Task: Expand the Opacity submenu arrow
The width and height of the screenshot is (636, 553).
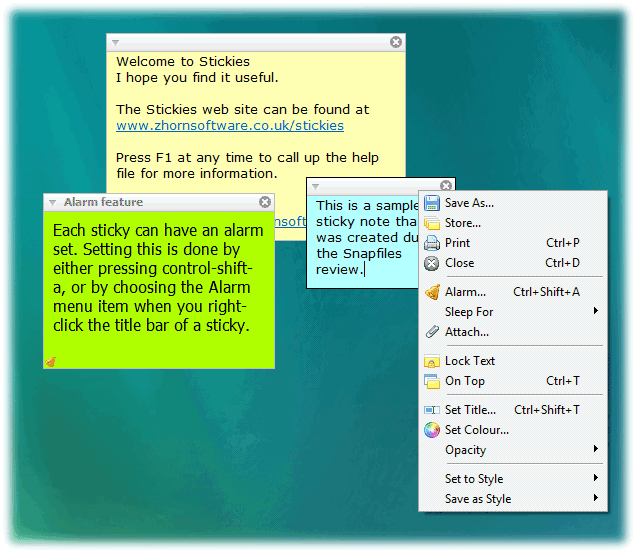Action: (595, 449)
